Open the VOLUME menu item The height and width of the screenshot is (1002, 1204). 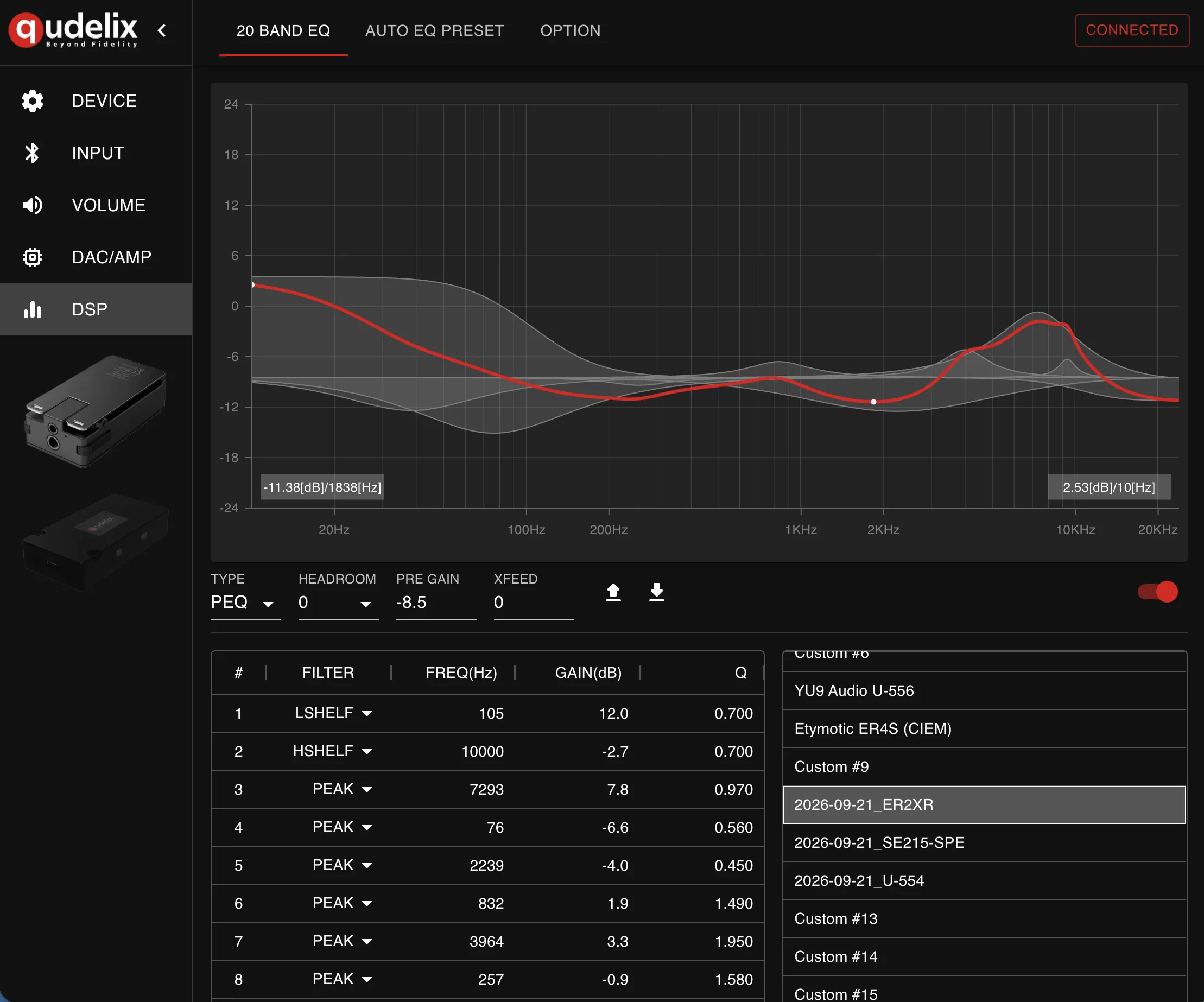tap(96, 205)
